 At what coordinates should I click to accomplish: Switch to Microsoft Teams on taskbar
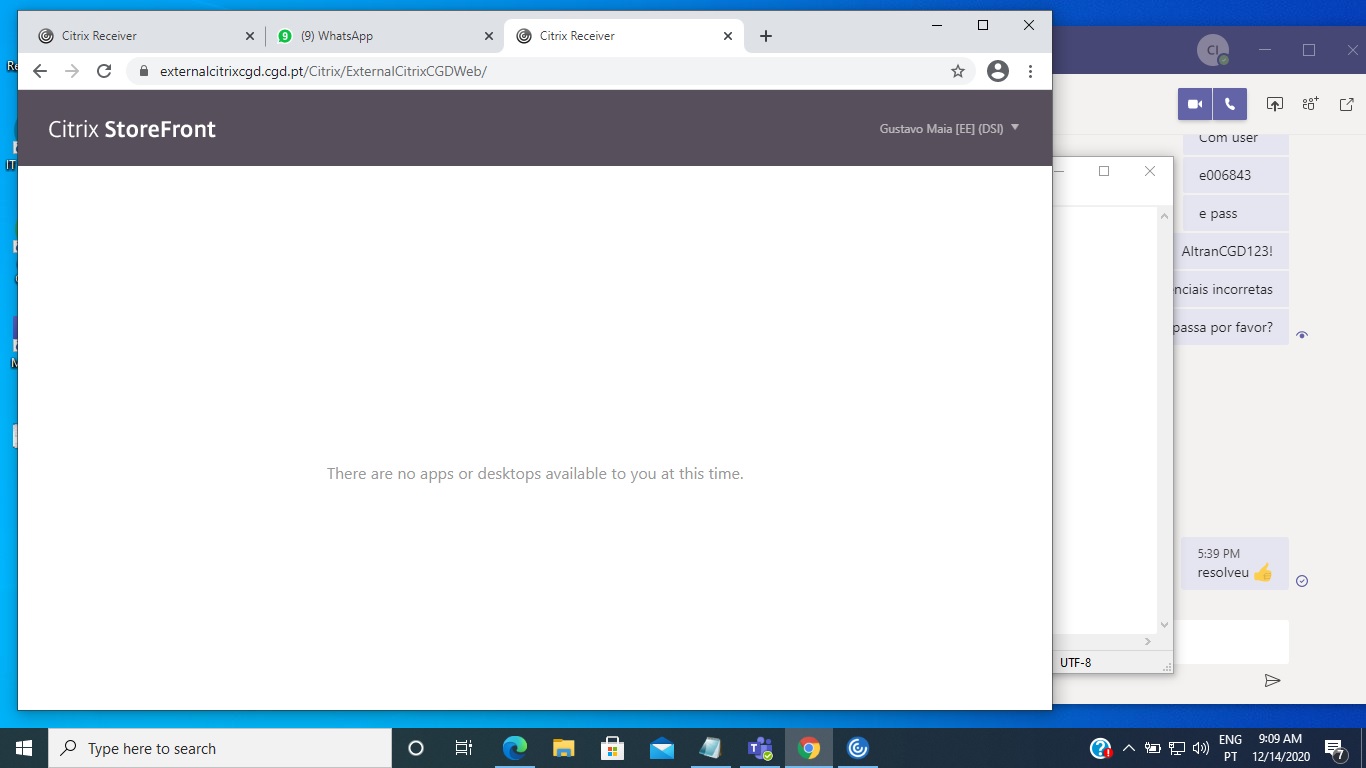click(x=760, y=748)
